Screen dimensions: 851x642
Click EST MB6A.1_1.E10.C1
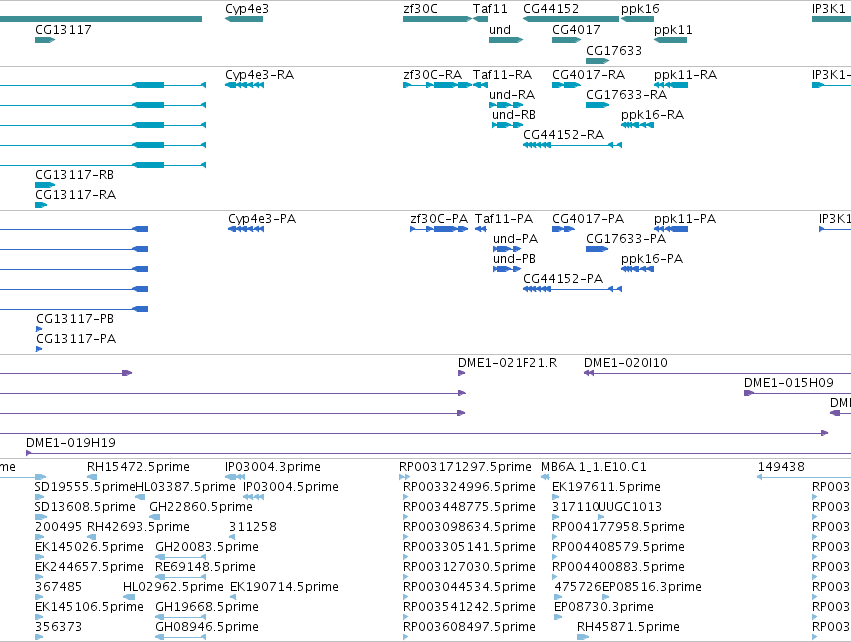pos(545,477)
